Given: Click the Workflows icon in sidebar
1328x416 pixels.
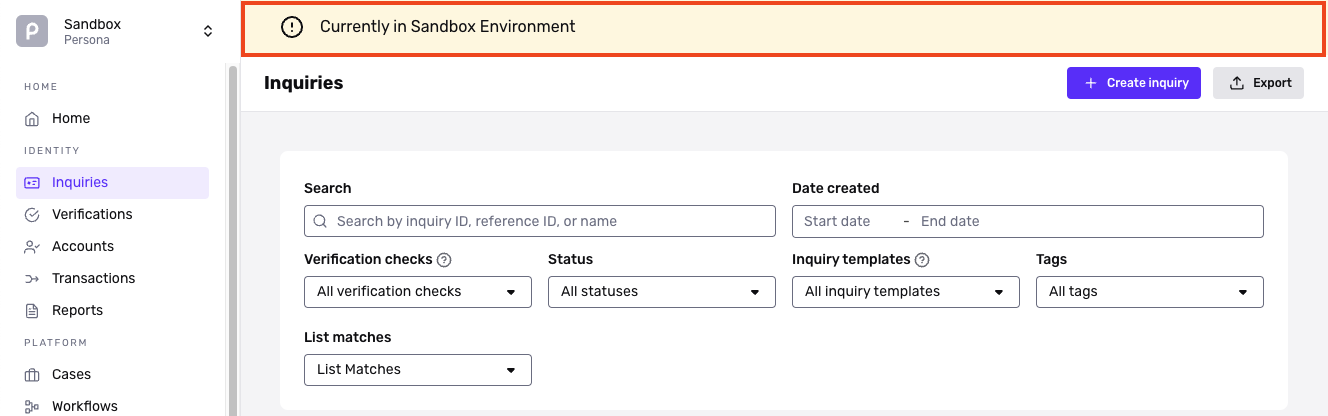Looking at the screenshot, I should coord(32,406).
